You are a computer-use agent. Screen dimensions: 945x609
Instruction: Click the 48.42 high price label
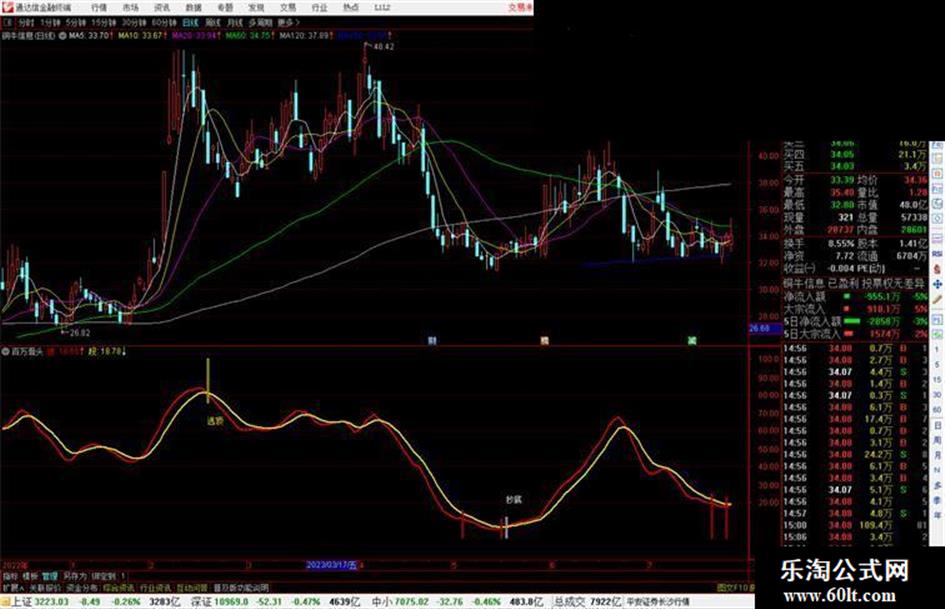[383, 46]
